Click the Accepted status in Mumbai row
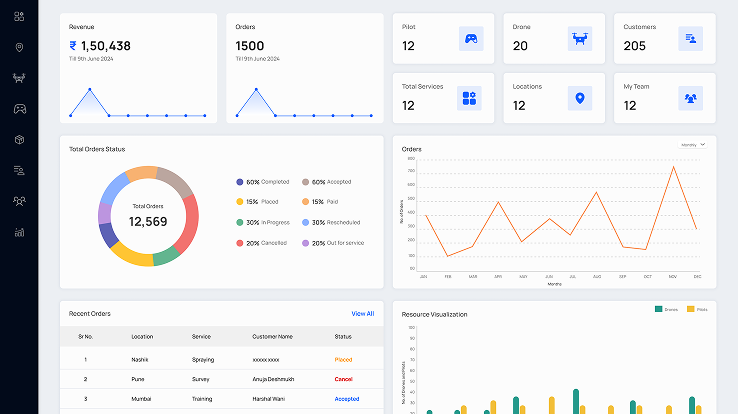Screen dimensions: 738x414 (347, 399)
